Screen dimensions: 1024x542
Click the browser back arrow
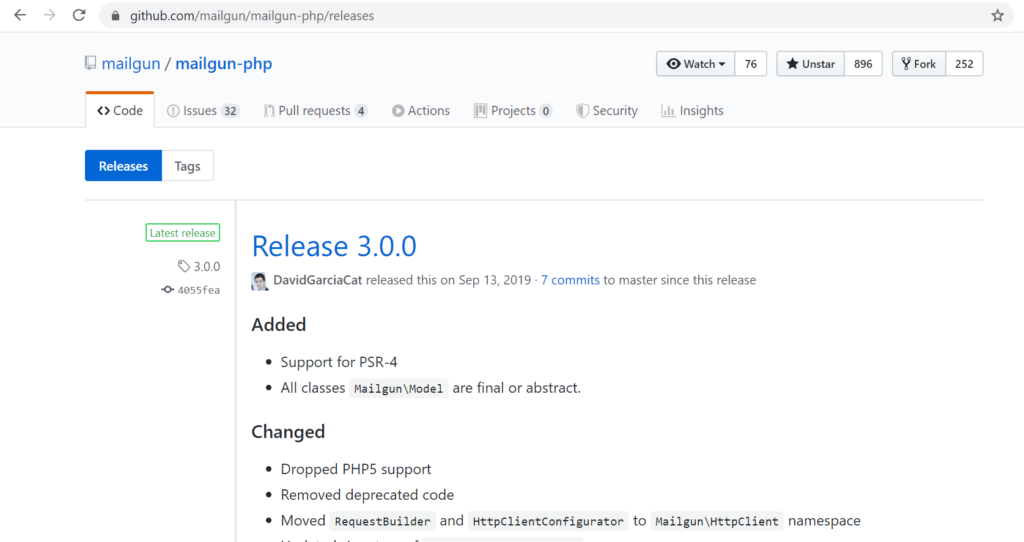(x=19, y=16)
